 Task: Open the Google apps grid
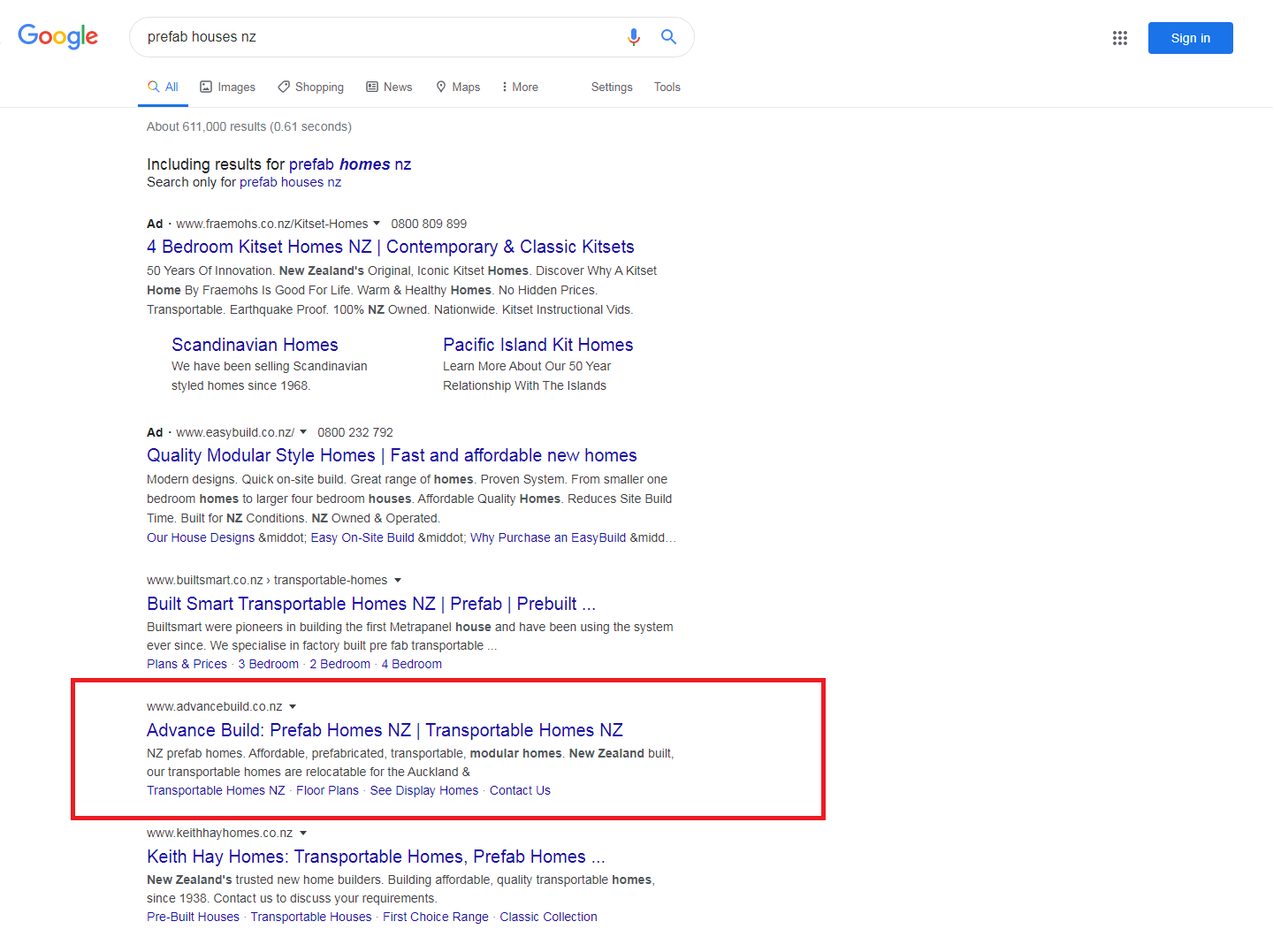(1120, 38)
